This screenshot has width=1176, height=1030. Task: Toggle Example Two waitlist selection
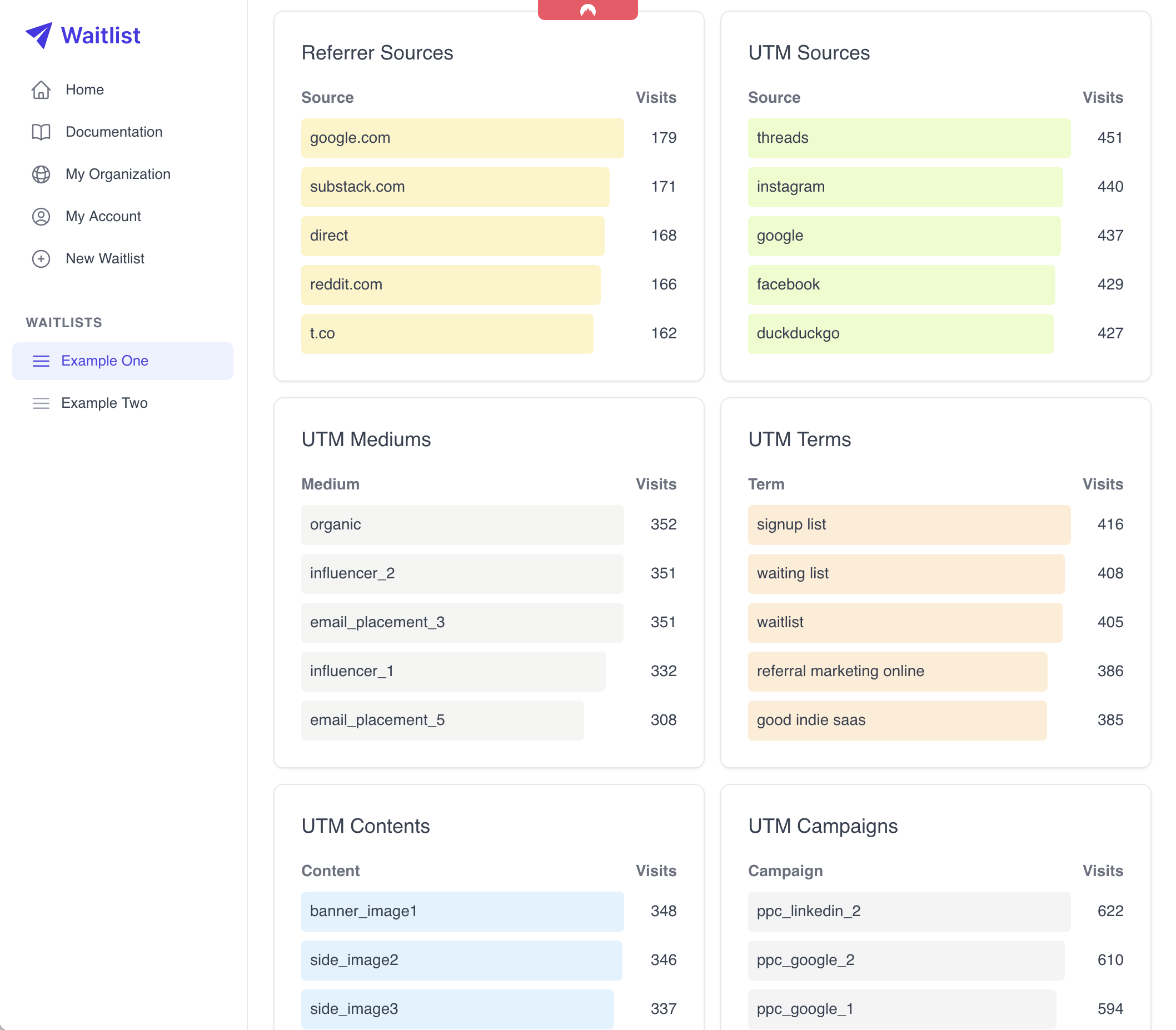(105, 403)
